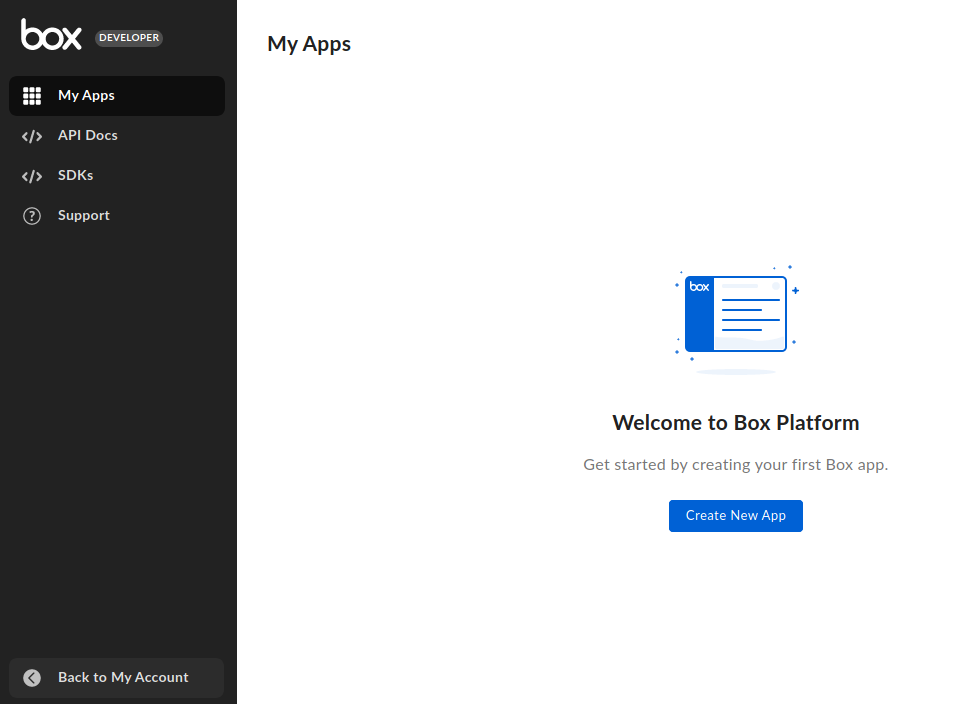Navigate to the Support page
Screen dimensions: 960x704
coord(83,215)
